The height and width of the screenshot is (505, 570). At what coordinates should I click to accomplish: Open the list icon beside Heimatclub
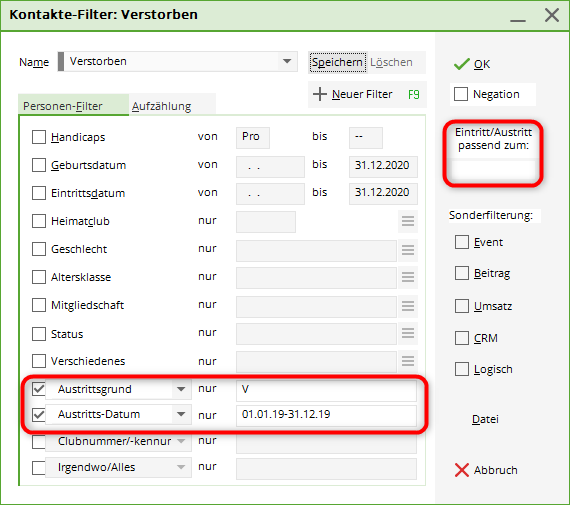408,221
